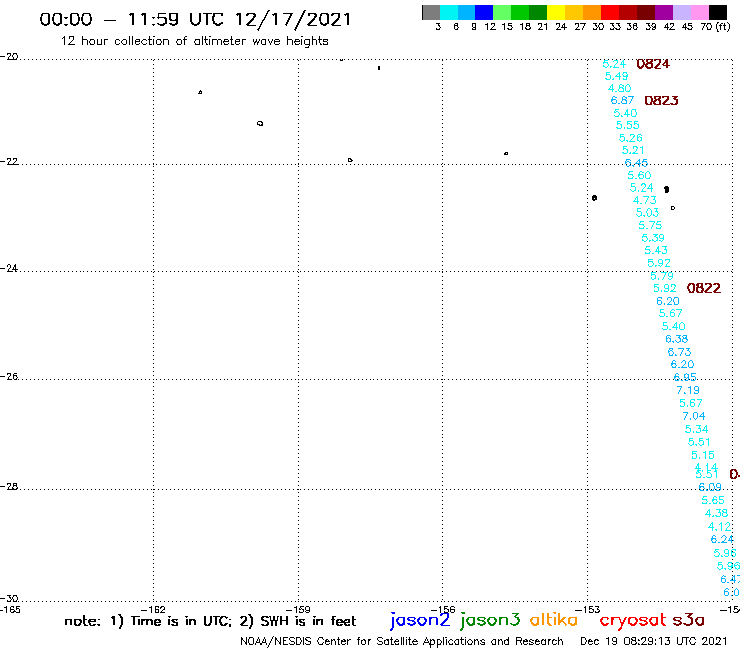This screenshot has height=650, width=740.
Task: Click the wave height value 4.80
Action: click(x=619, y=88)
